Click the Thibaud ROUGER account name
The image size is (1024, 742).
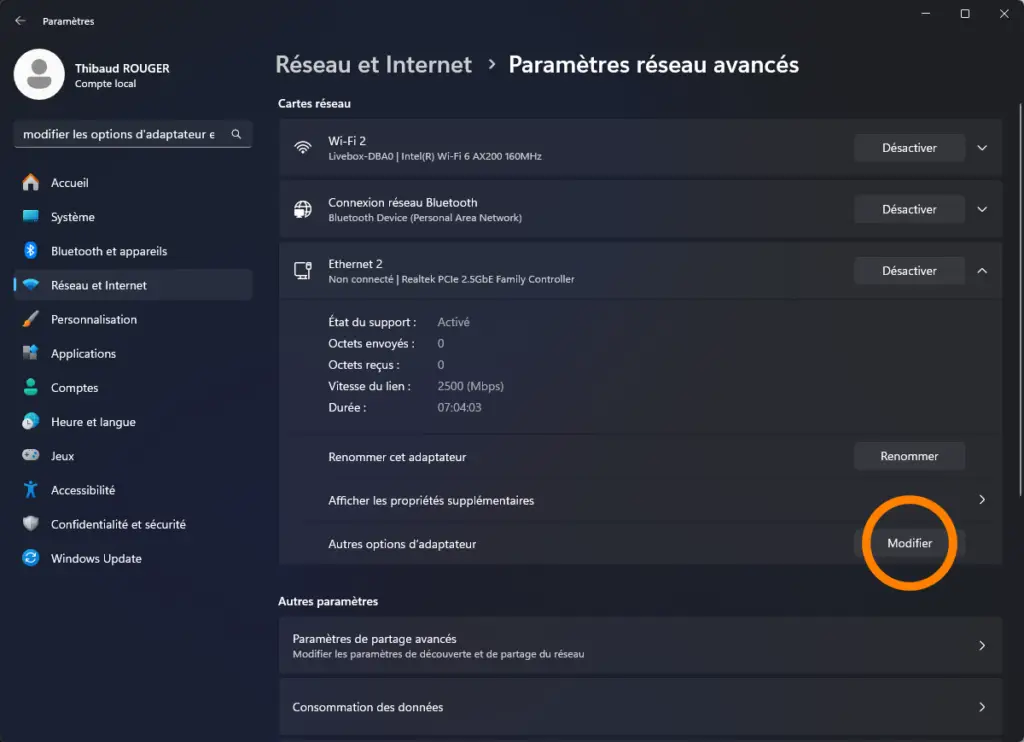click(122, 68)
